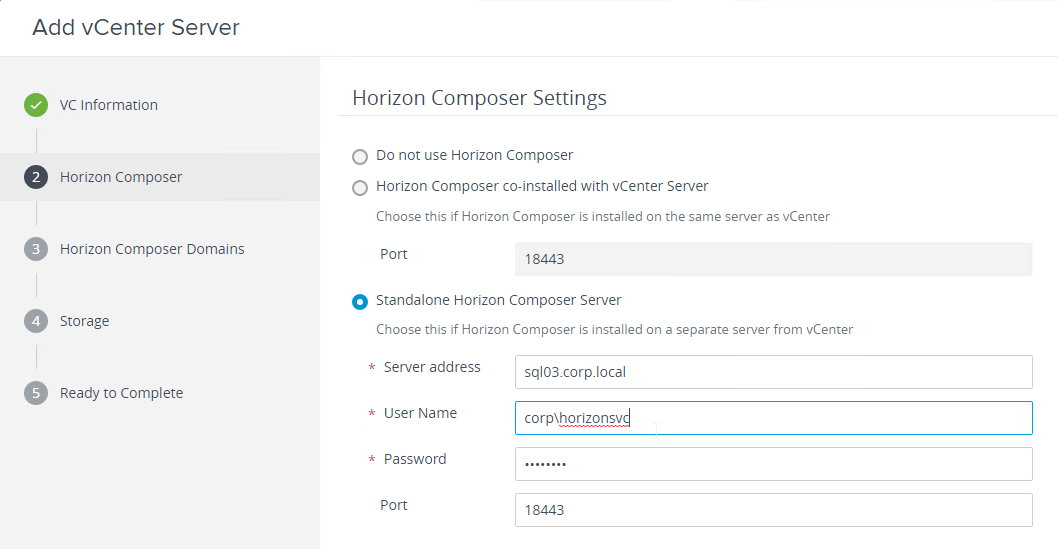The image size is (1058, 549).
Task: Open the Storage step label
Action: (84, 321)
